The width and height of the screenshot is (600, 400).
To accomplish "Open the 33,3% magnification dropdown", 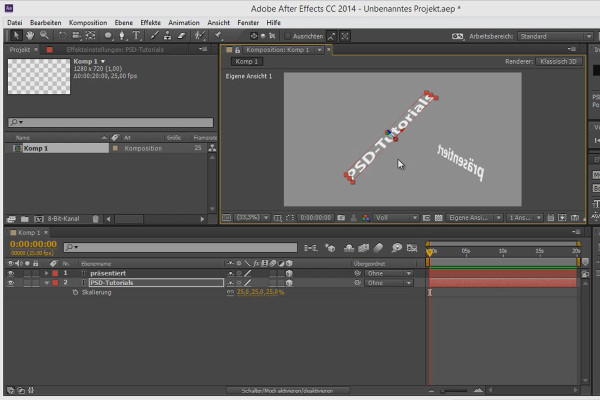I will tap(252, 218).
